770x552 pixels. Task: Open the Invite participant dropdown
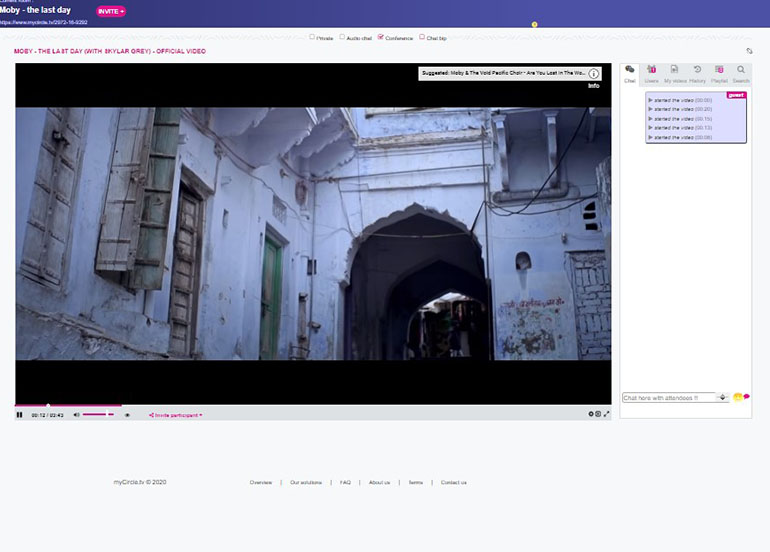tap(176, 415)
